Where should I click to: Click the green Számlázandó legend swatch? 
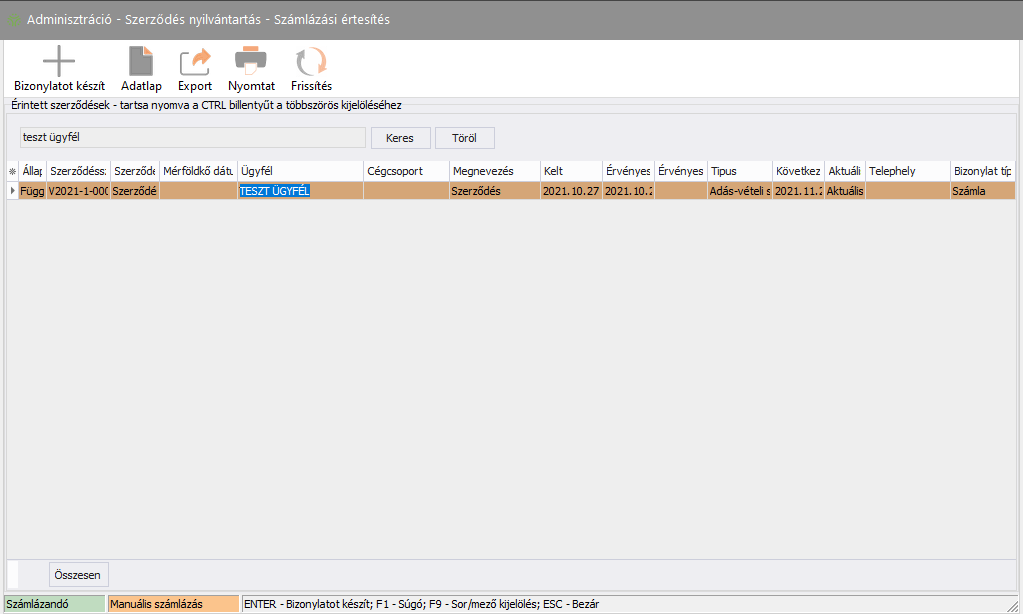coord(54,604)
